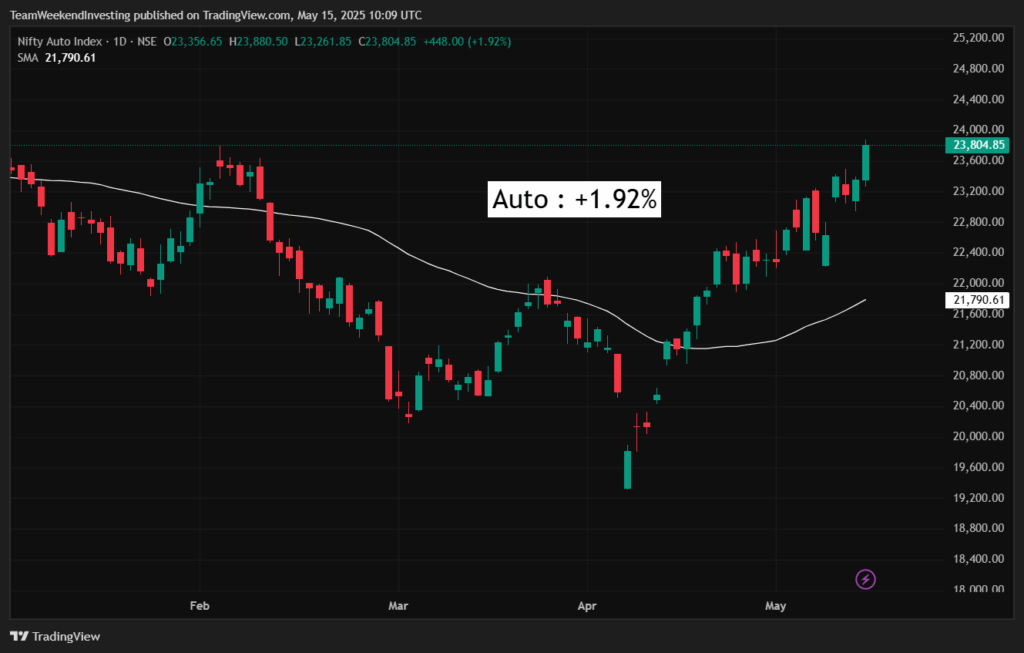
Task: Click the 20,000.00 price axis label
Action: [978, 436]
